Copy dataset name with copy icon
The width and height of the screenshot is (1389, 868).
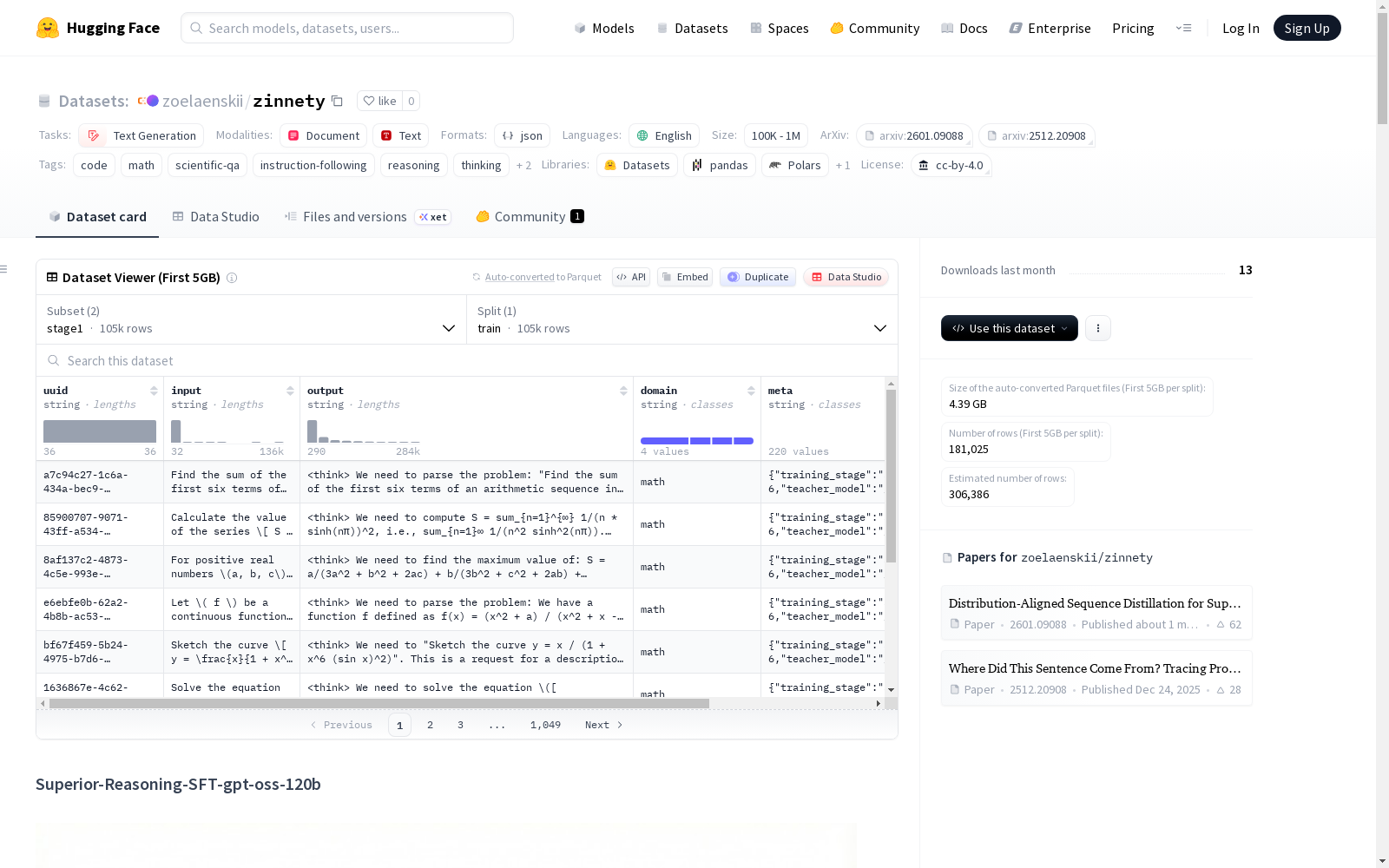point(337,101)
